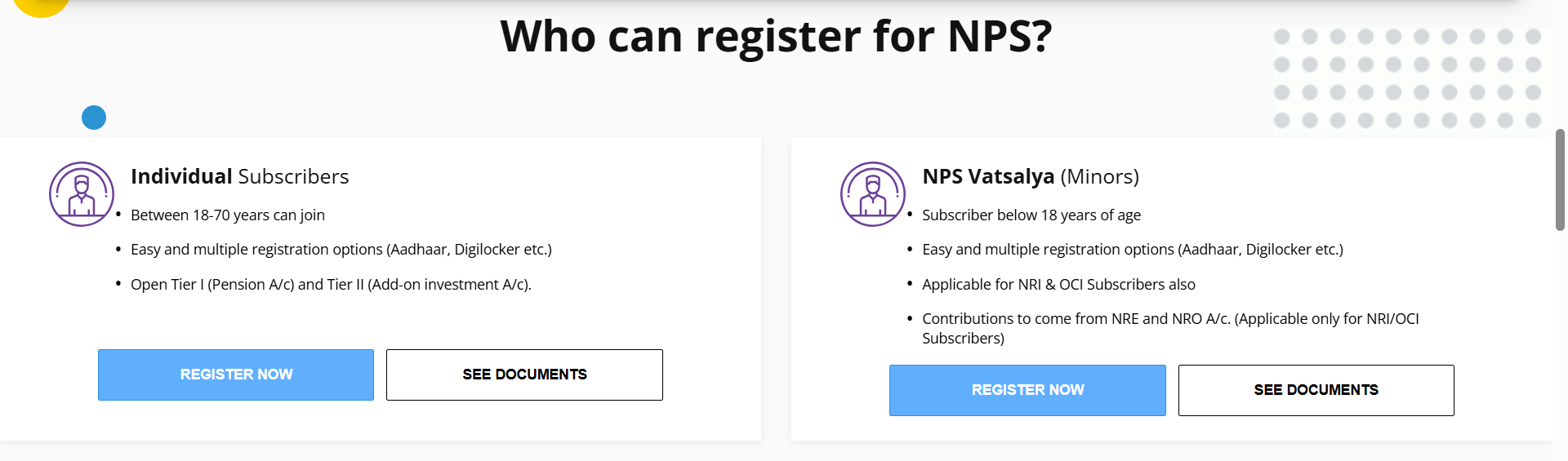Click the "Who can register for NPS?" heading

tap(776, 37)
